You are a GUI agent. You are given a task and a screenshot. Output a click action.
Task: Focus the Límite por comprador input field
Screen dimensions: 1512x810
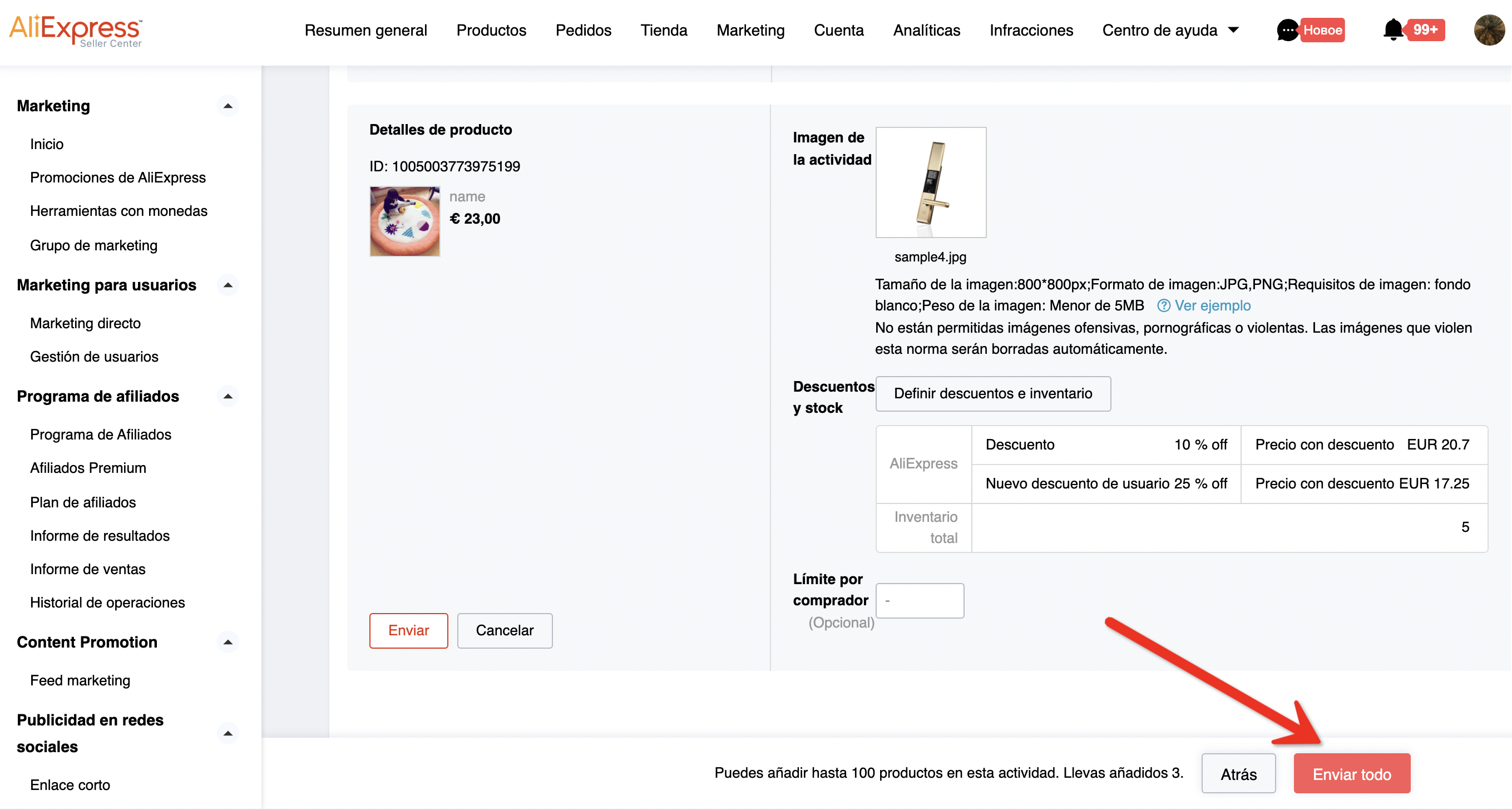coord(919,601)
